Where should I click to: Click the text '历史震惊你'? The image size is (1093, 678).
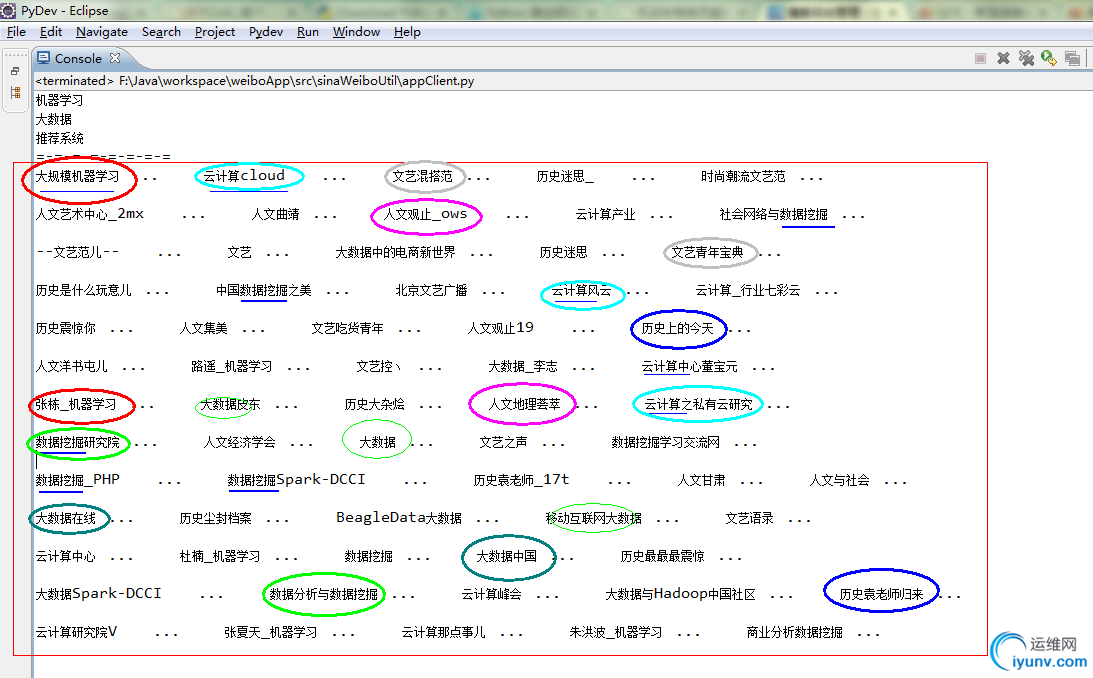click(66, 328)
